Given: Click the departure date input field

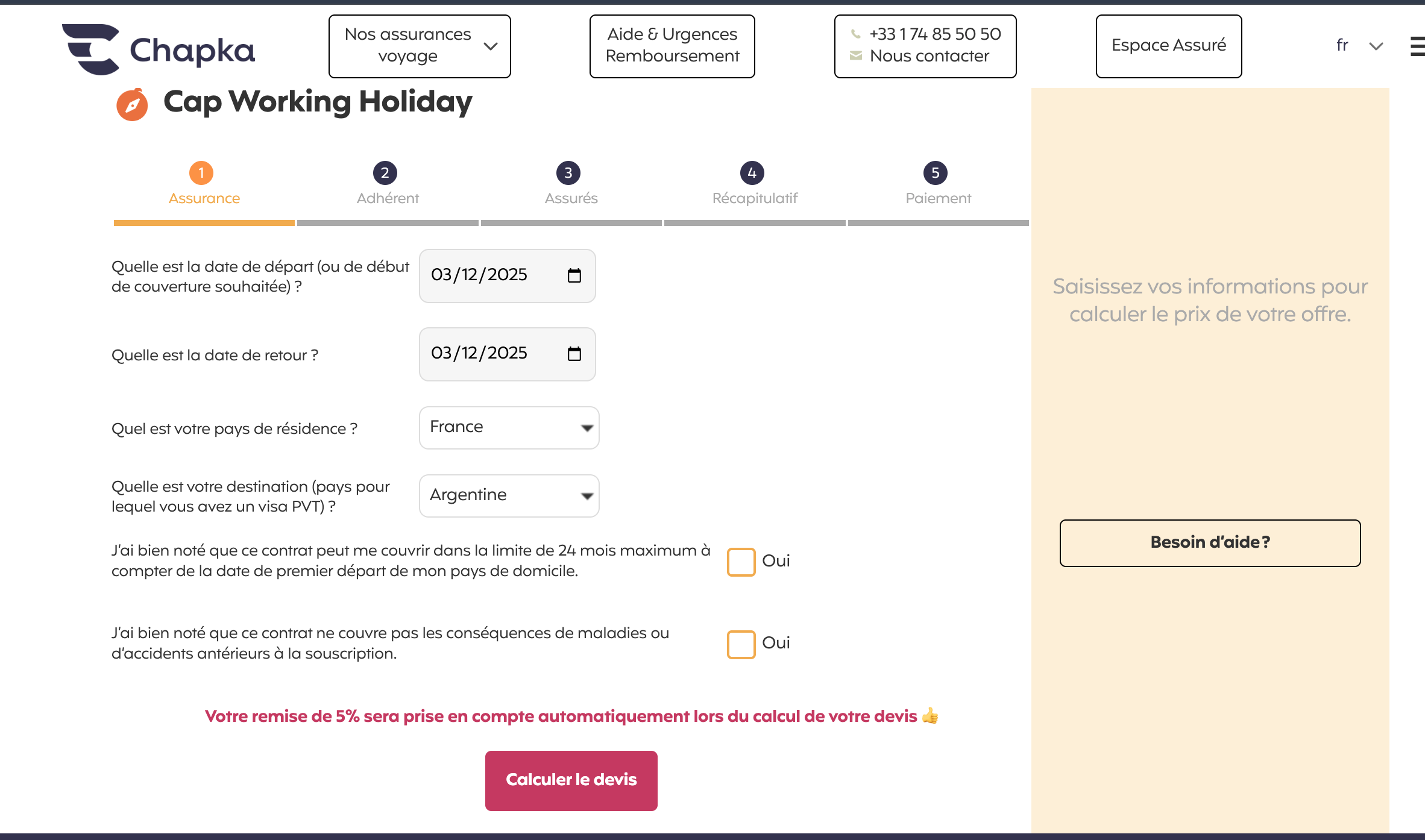Looking at the screenshot, I should click(488, 275).
